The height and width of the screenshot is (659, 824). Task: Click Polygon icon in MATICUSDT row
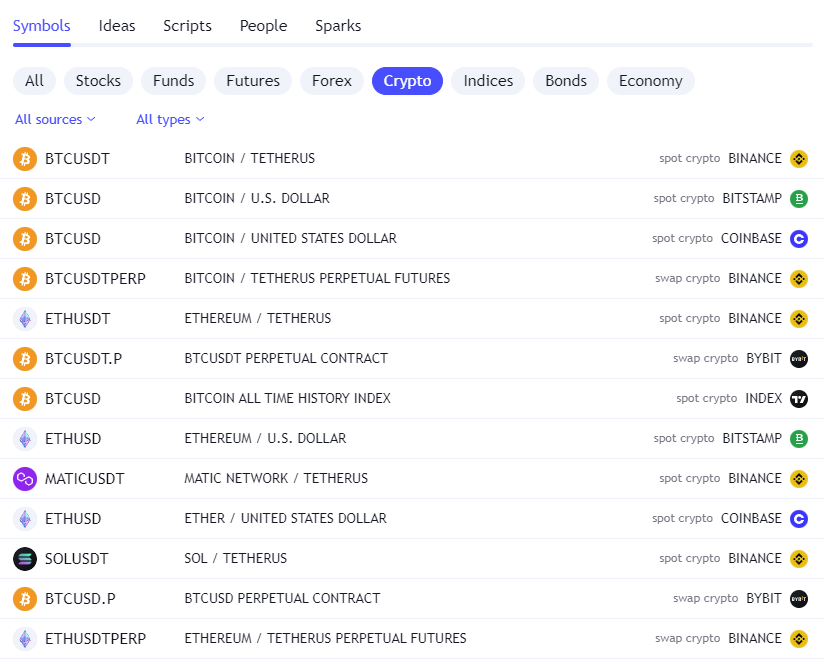pyautogui.click(x=25, y=479)
